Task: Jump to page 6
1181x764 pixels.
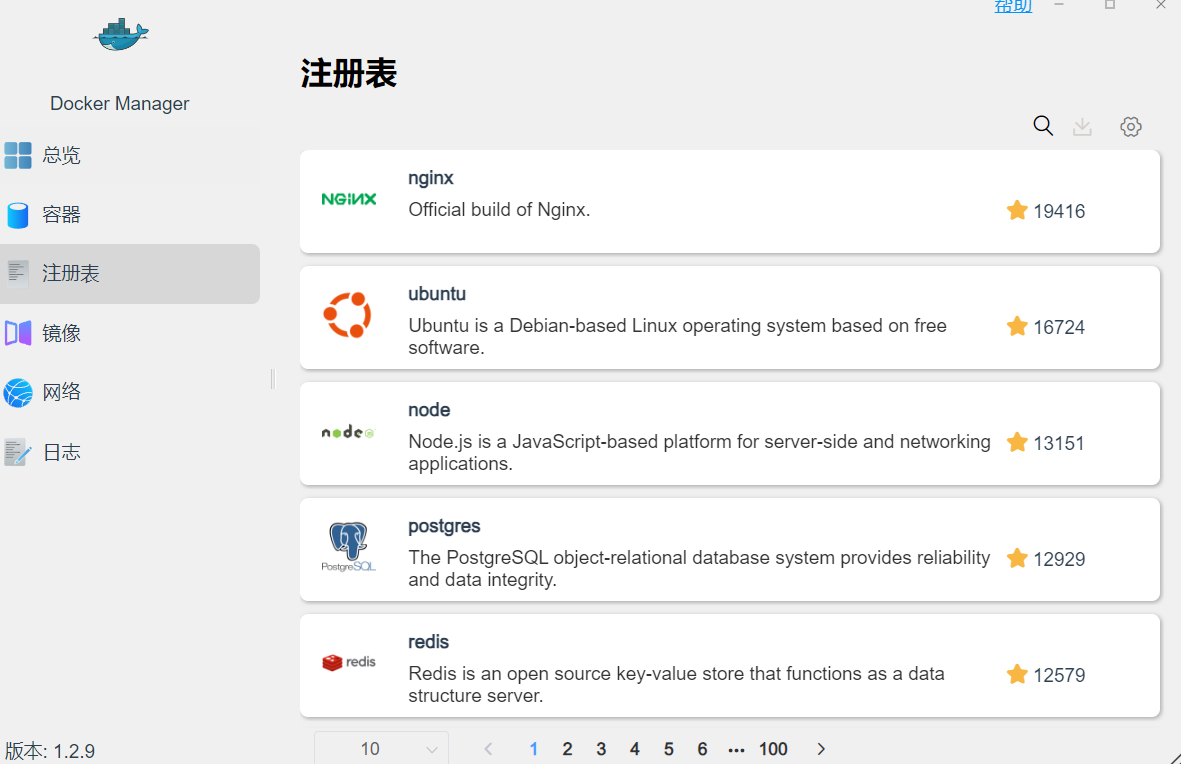Action: 702,749
